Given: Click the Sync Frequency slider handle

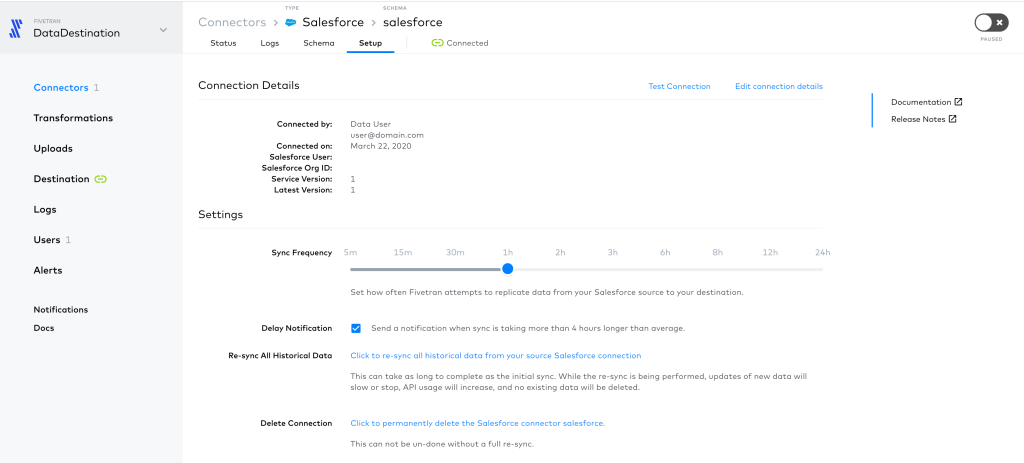Looking at the screenshot, I should tap(507, 269).
